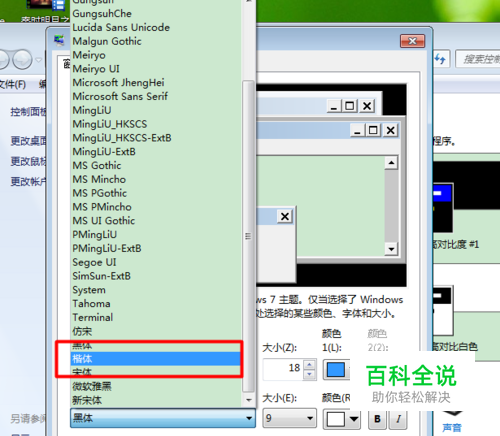Open font size dropdown showing 9
Image resolution: width=500 pixels, height=436 pixels.
coord(289,418)
